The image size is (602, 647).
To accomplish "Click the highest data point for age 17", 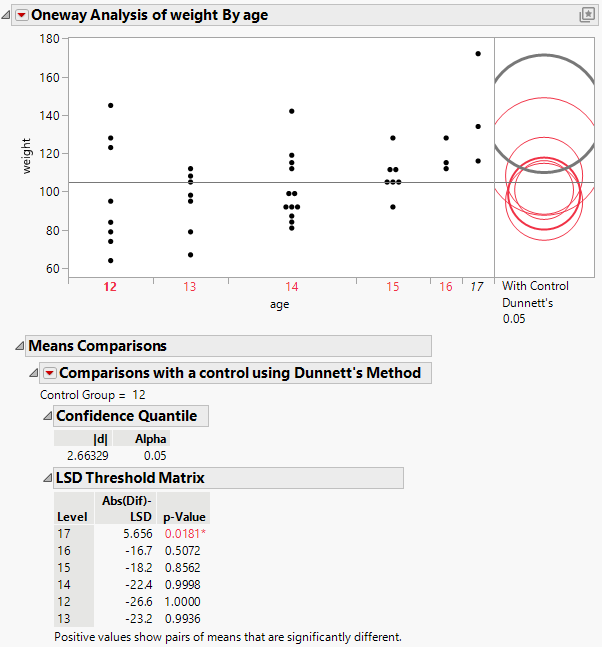I will [x=478, y=54].
